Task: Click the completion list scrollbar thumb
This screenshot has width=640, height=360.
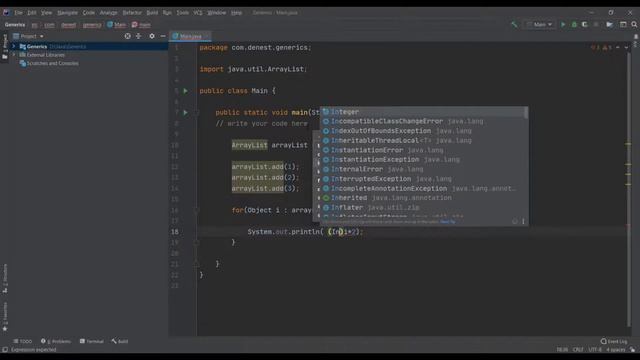Action: point(526,113)
